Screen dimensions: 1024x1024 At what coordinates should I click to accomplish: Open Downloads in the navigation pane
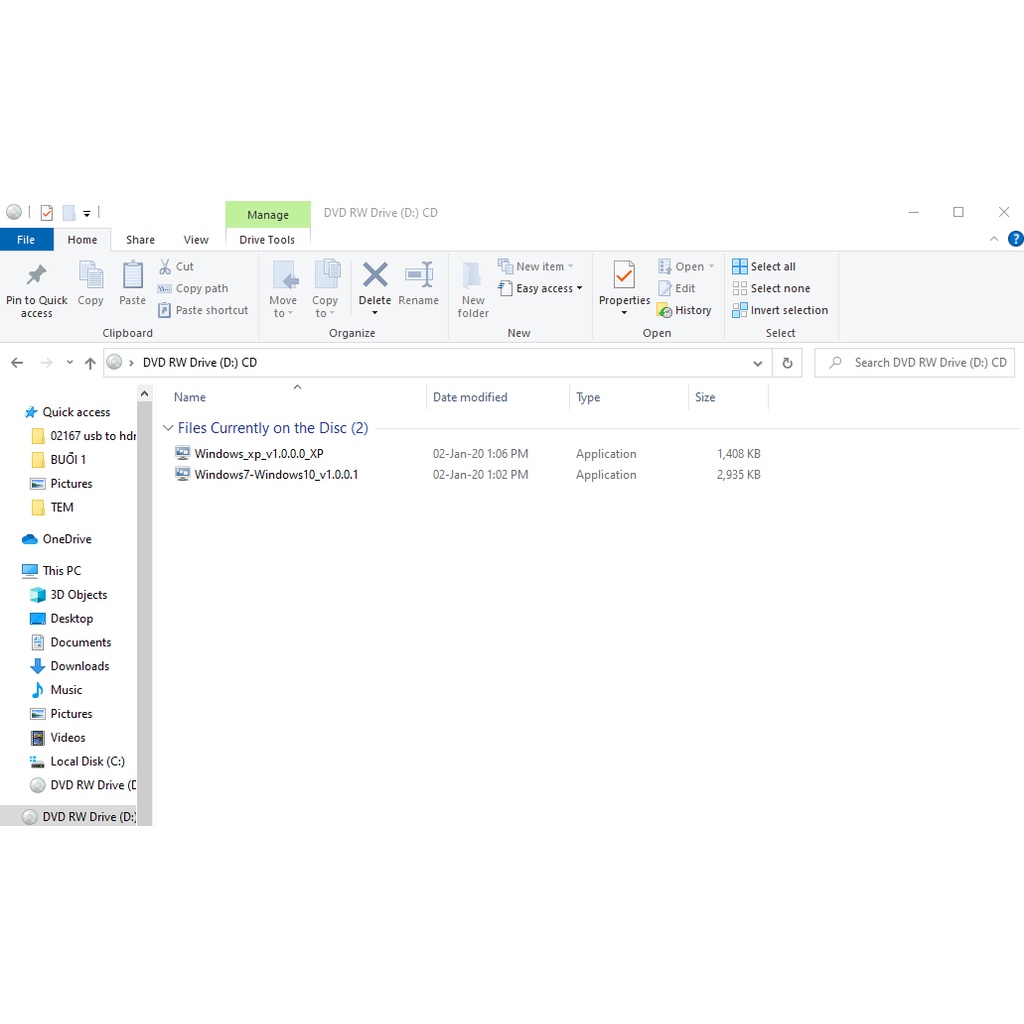coord(80,666)
